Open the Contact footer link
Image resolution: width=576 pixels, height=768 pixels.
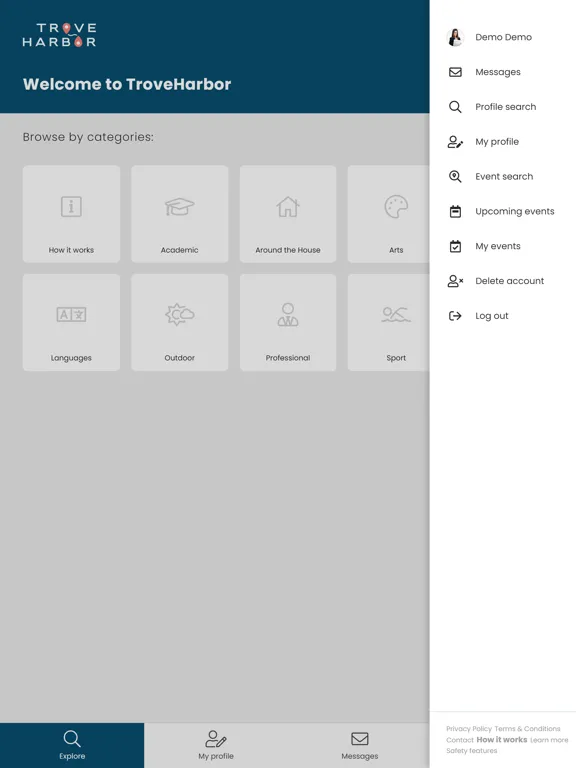[x=459, y=740]
